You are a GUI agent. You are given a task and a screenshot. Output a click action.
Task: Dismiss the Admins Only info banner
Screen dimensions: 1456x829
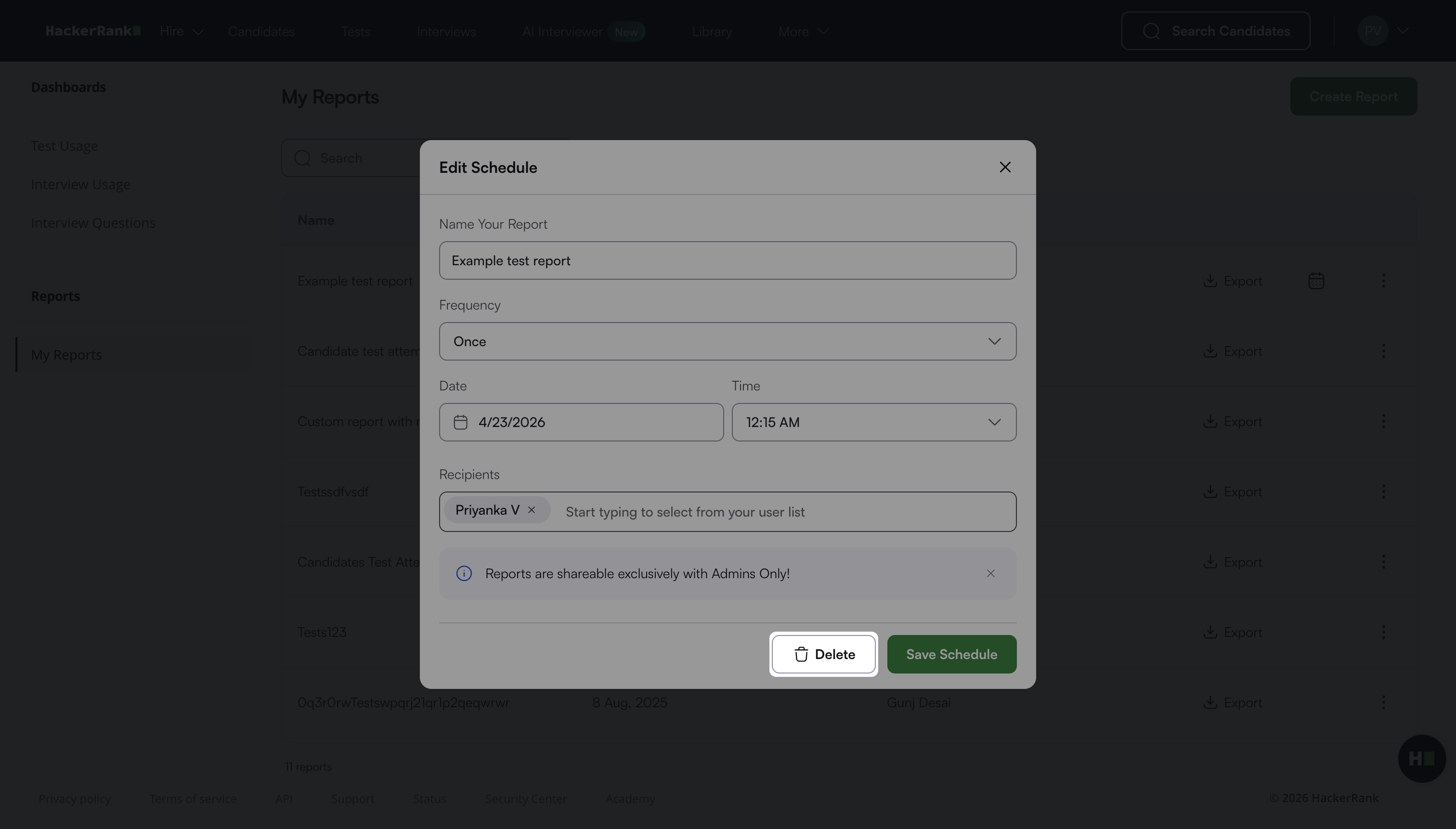click(991, 573)
